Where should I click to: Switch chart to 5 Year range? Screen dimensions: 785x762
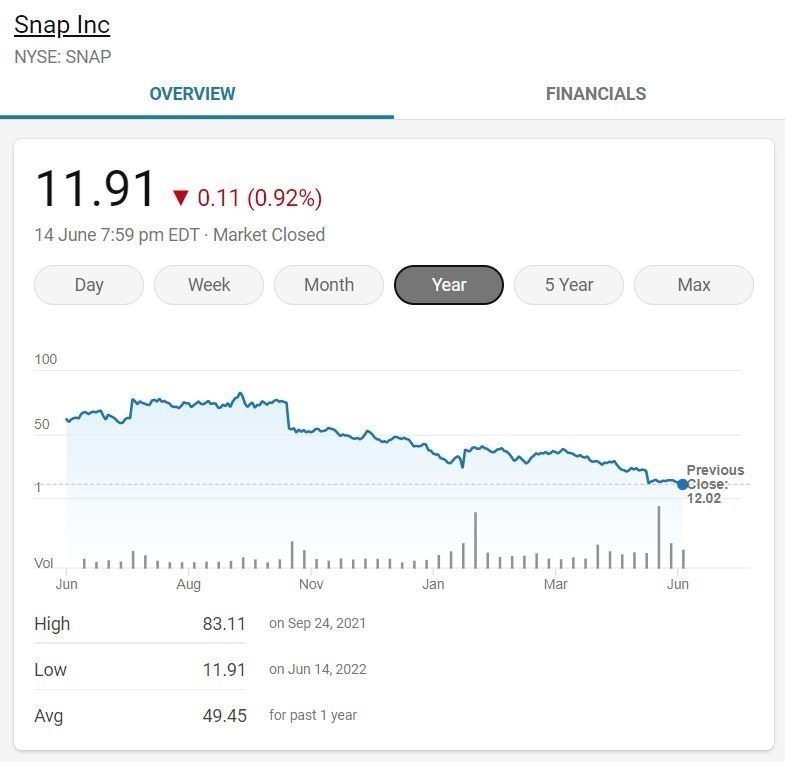click(x=569, y=285)
